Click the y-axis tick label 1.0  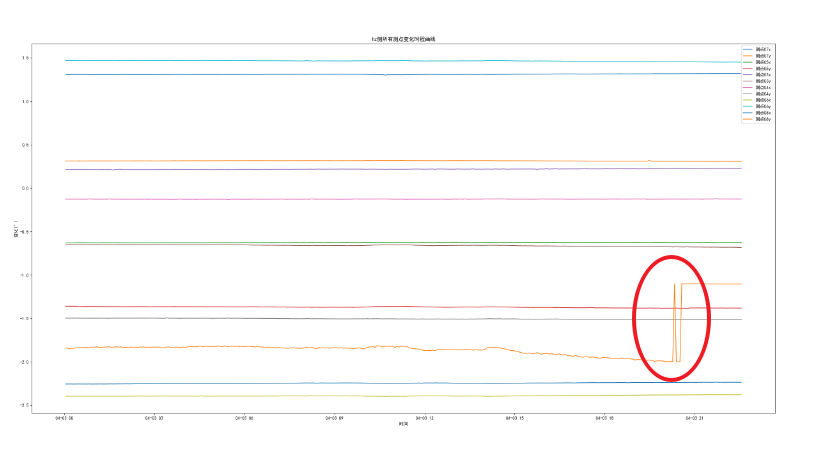pyautogui.click(x=22, y=101)
